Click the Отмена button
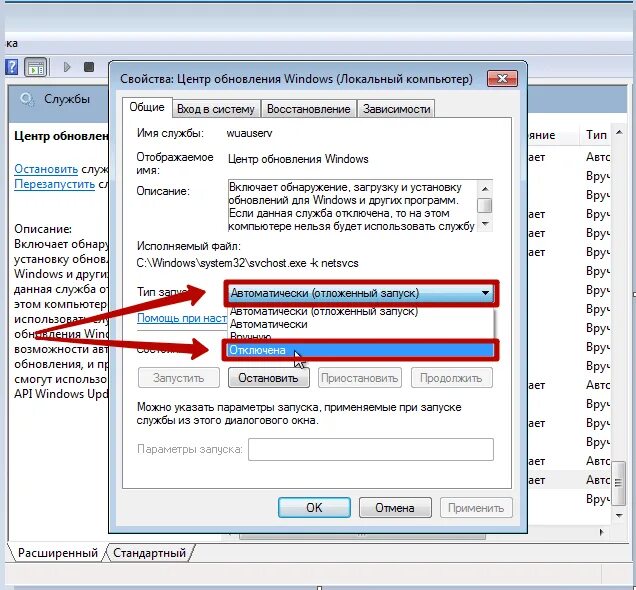This screenshot has height=590, width=636. pyautogui.click(x=395, y=508)
